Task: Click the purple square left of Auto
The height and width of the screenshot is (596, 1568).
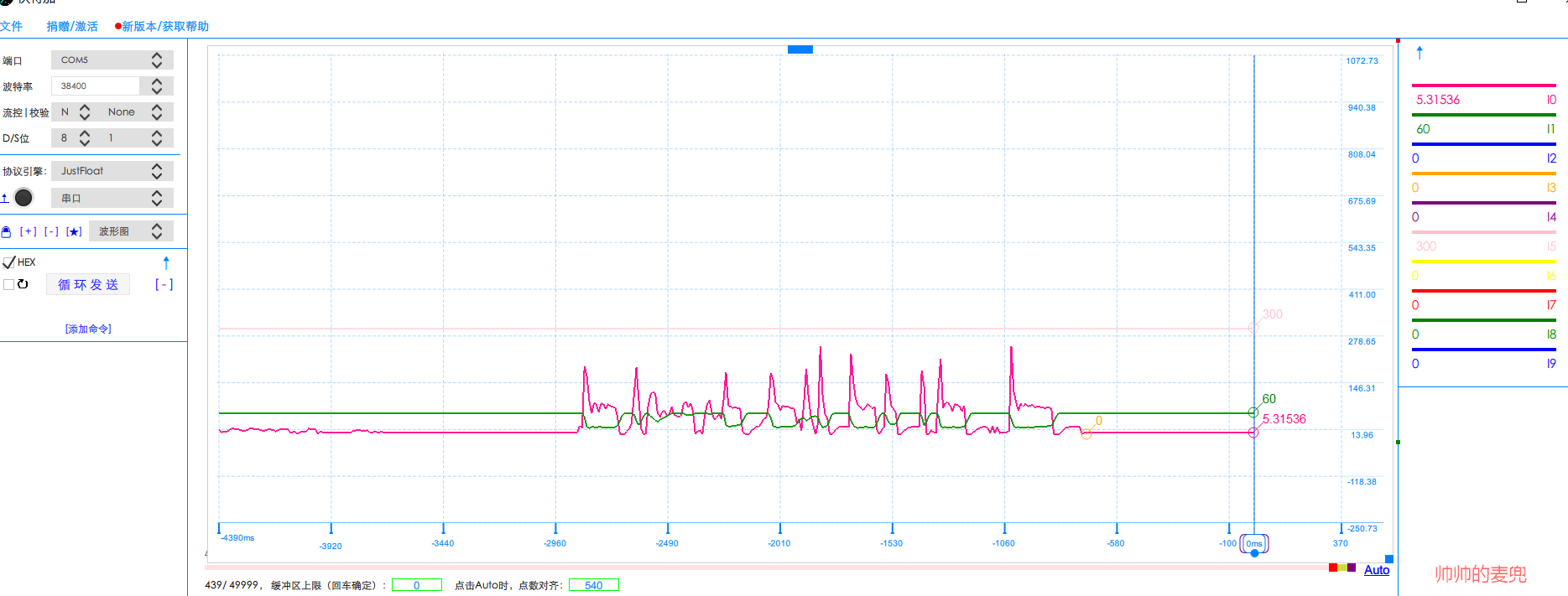Action: [x=1352, y=567]
